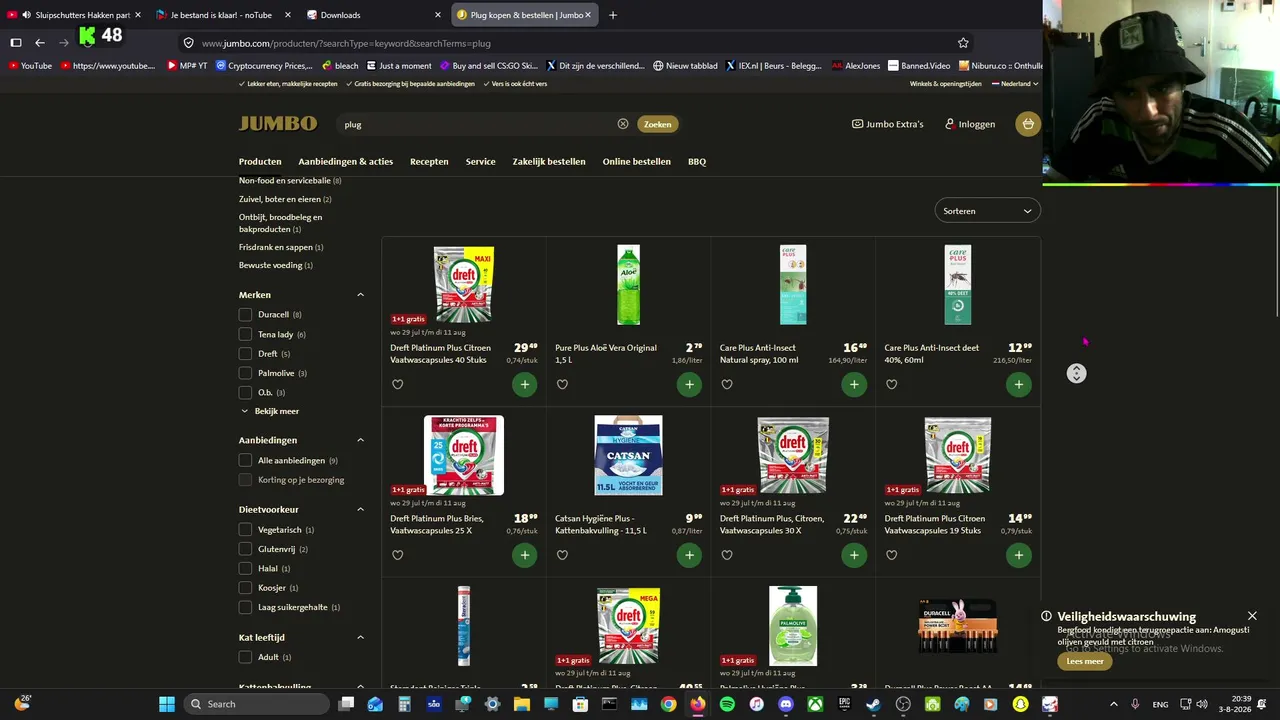Tick the O.b. brand checkbox
1280x720 pixels.
pyautogui.click(x=245, y=393)
